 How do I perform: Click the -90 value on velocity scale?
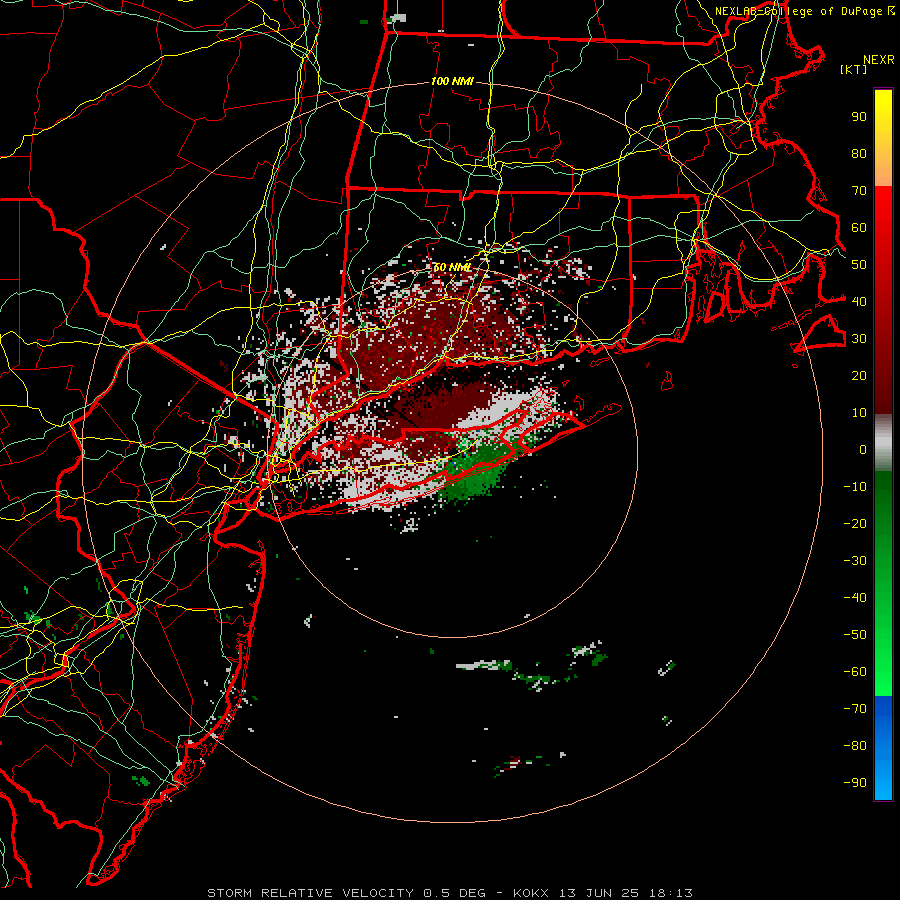[855, 783]
